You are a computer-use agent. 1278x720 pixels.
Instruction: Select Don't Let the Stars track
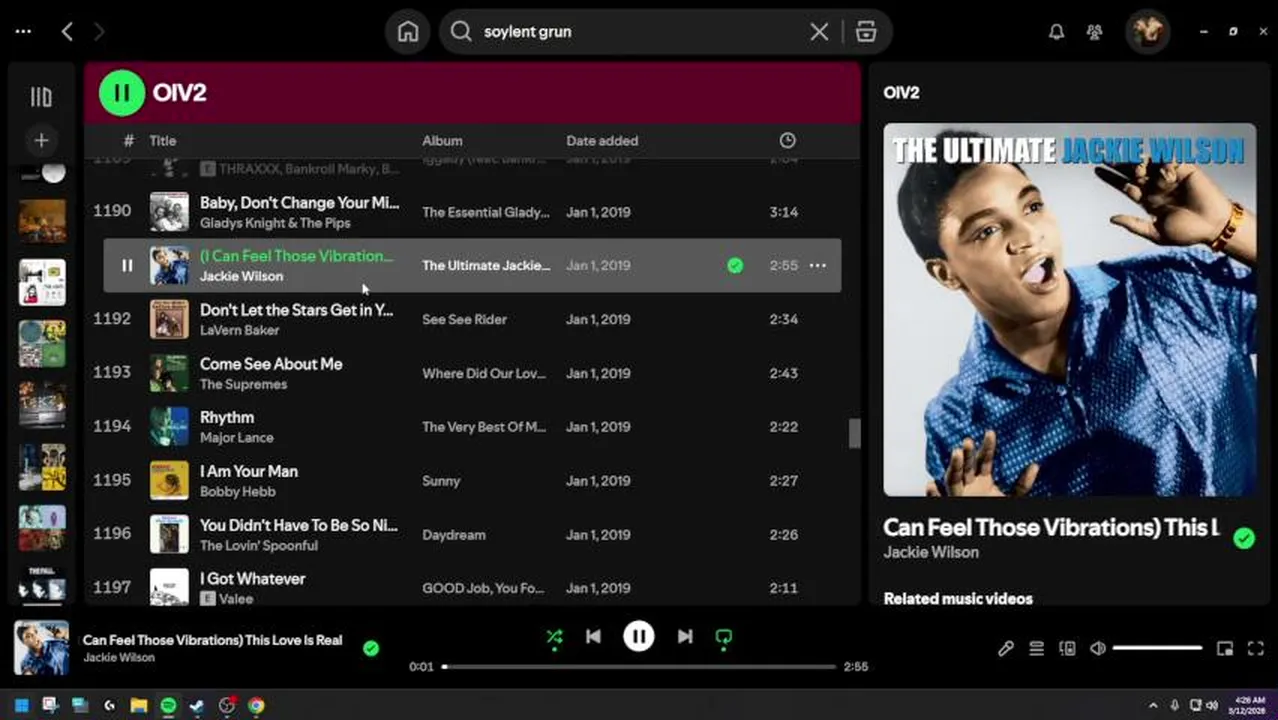click(296, 310)
